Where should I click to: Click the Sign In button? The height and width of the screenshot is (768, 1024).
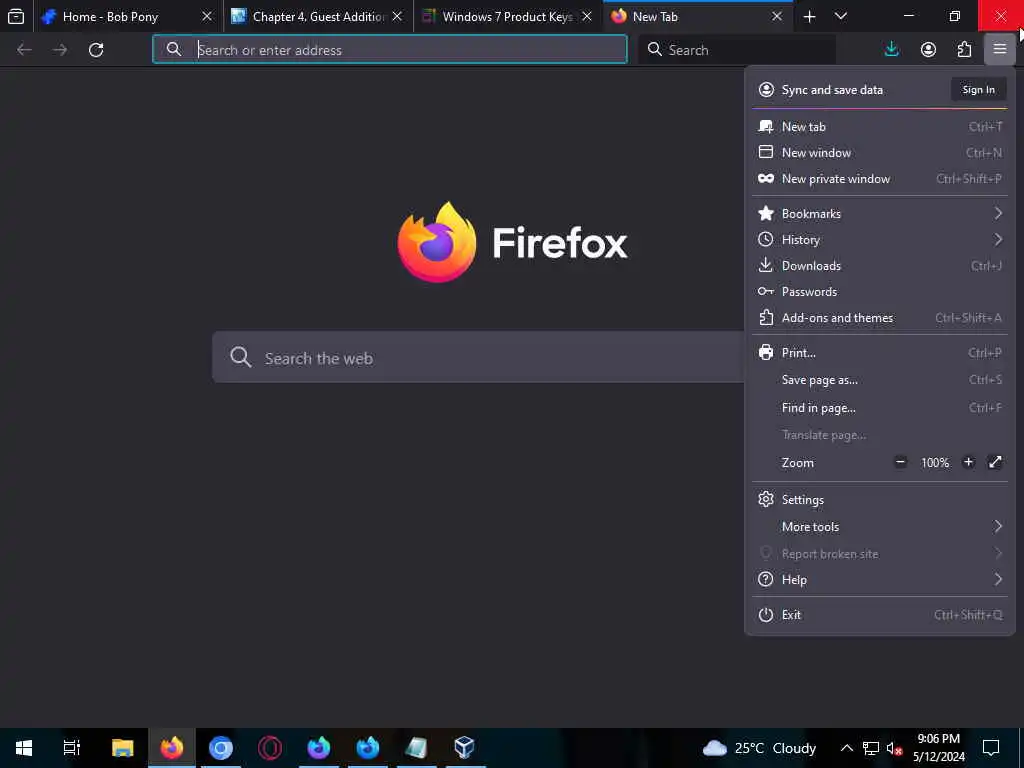(x=978, y=89)
